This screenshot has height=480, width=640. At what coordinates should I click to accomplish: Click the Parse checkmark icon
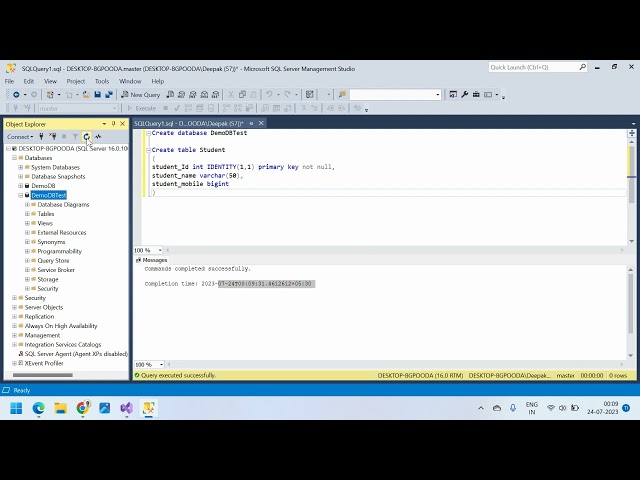click(177, 109)
